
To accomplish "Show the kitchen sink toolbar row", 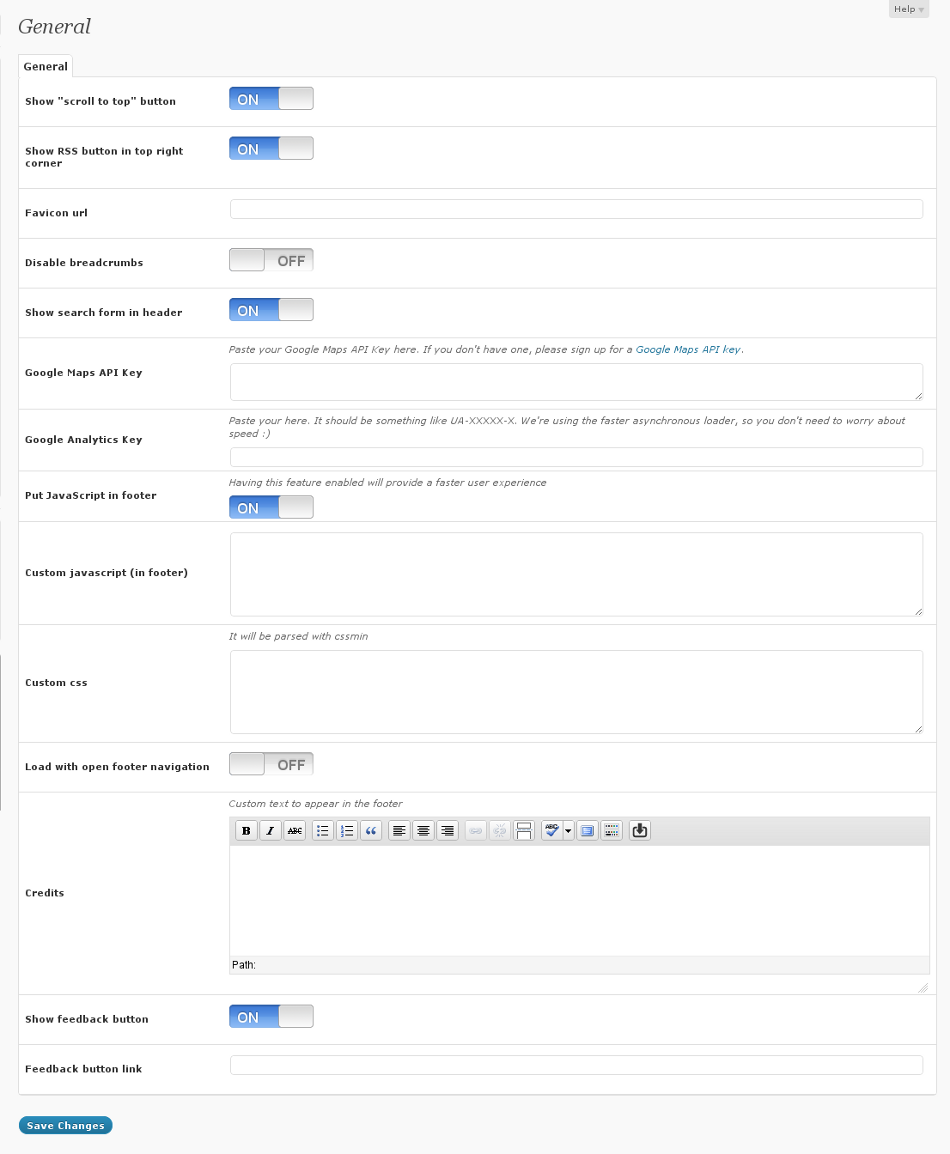I will [612, 831].
